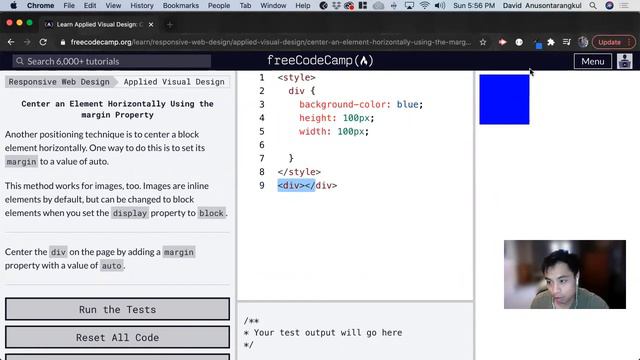Click the white round extension icon

click(x=519, y=42)
